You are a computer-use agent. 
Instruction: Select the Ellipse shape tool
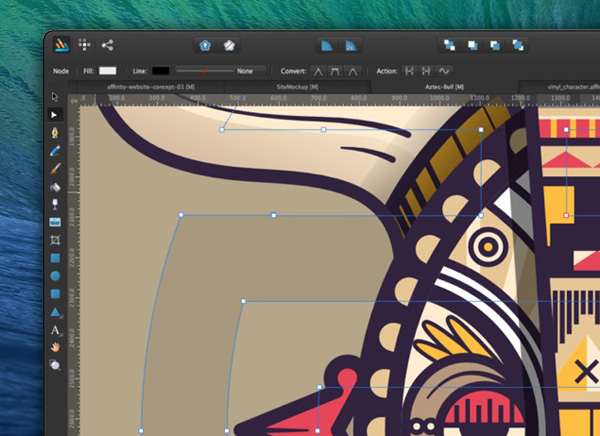coord(55,276)
